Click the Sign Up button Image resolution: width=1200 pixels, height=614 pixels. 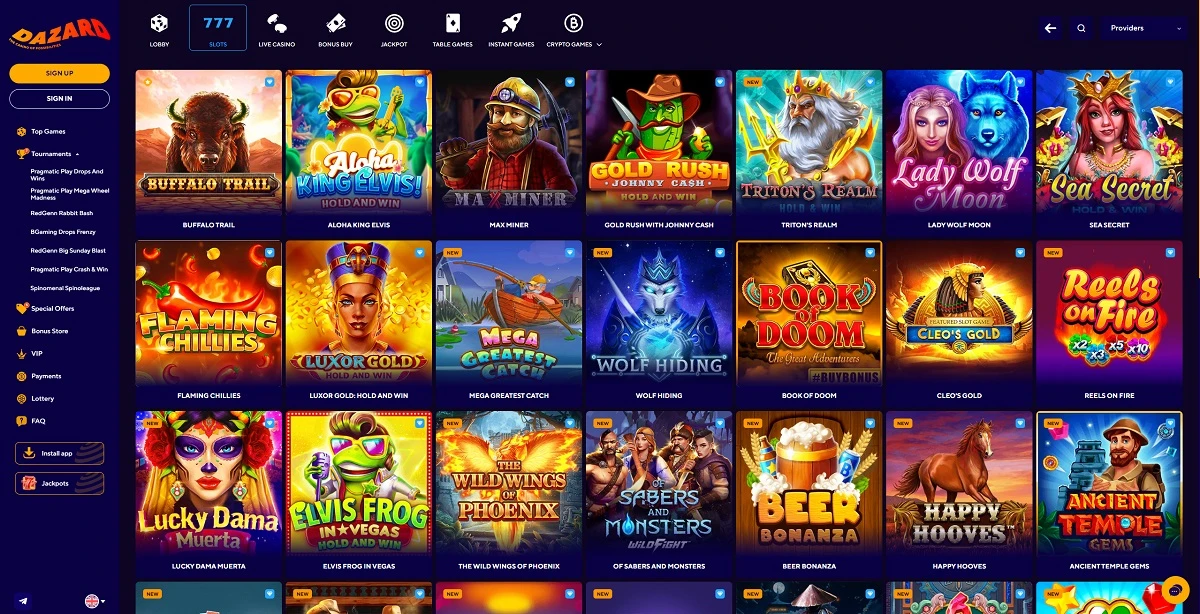click(x=60, y=73)
